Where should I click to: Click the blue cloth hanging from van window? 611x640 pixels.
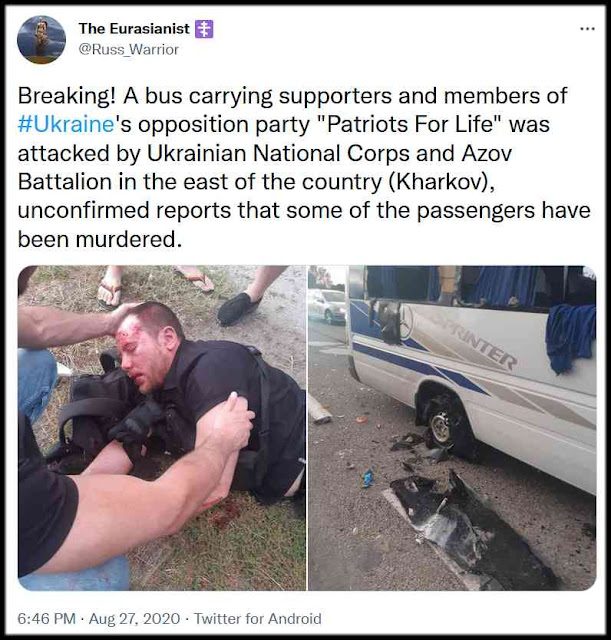pyautogui.click(x=570, y=337)
